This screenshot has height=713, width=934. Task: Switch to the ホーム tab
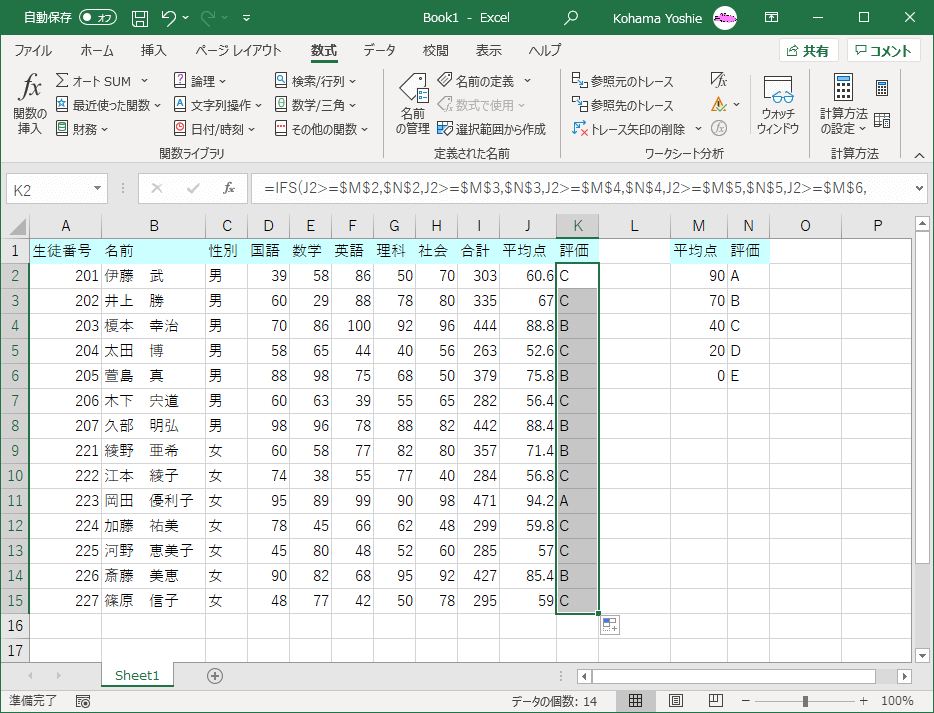pos(96,51)
